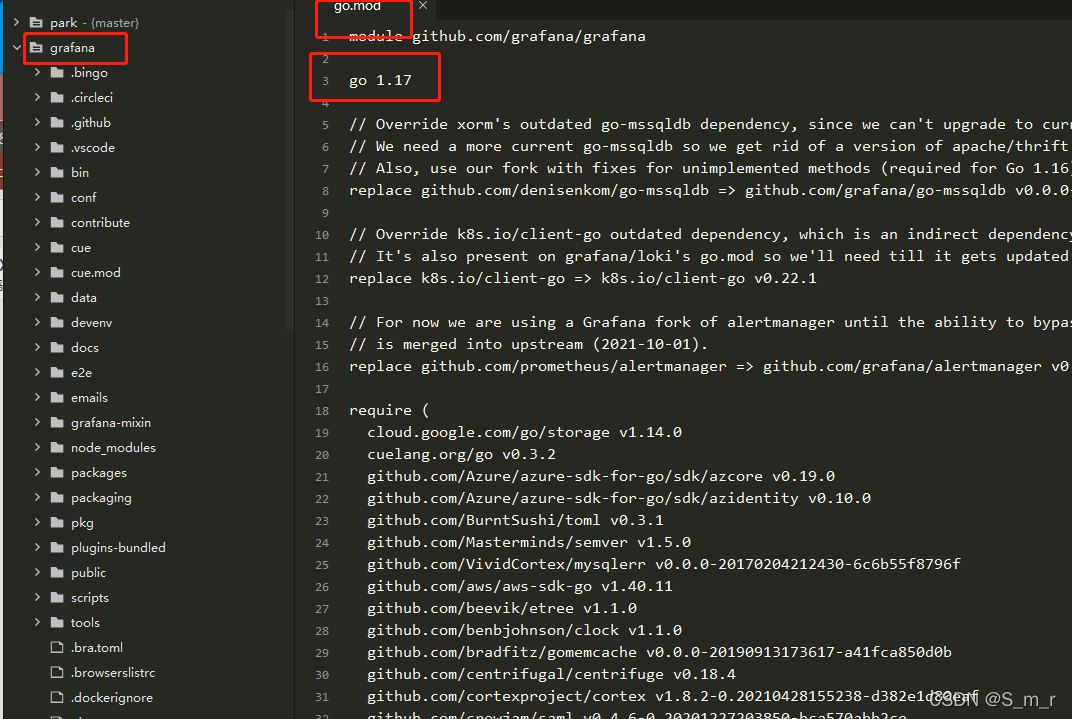Click the VividCortex/mysqlerr dependency line
The width and height of the screenshot is (1072, 719).
pyautogui.click(x=664, y=565)
